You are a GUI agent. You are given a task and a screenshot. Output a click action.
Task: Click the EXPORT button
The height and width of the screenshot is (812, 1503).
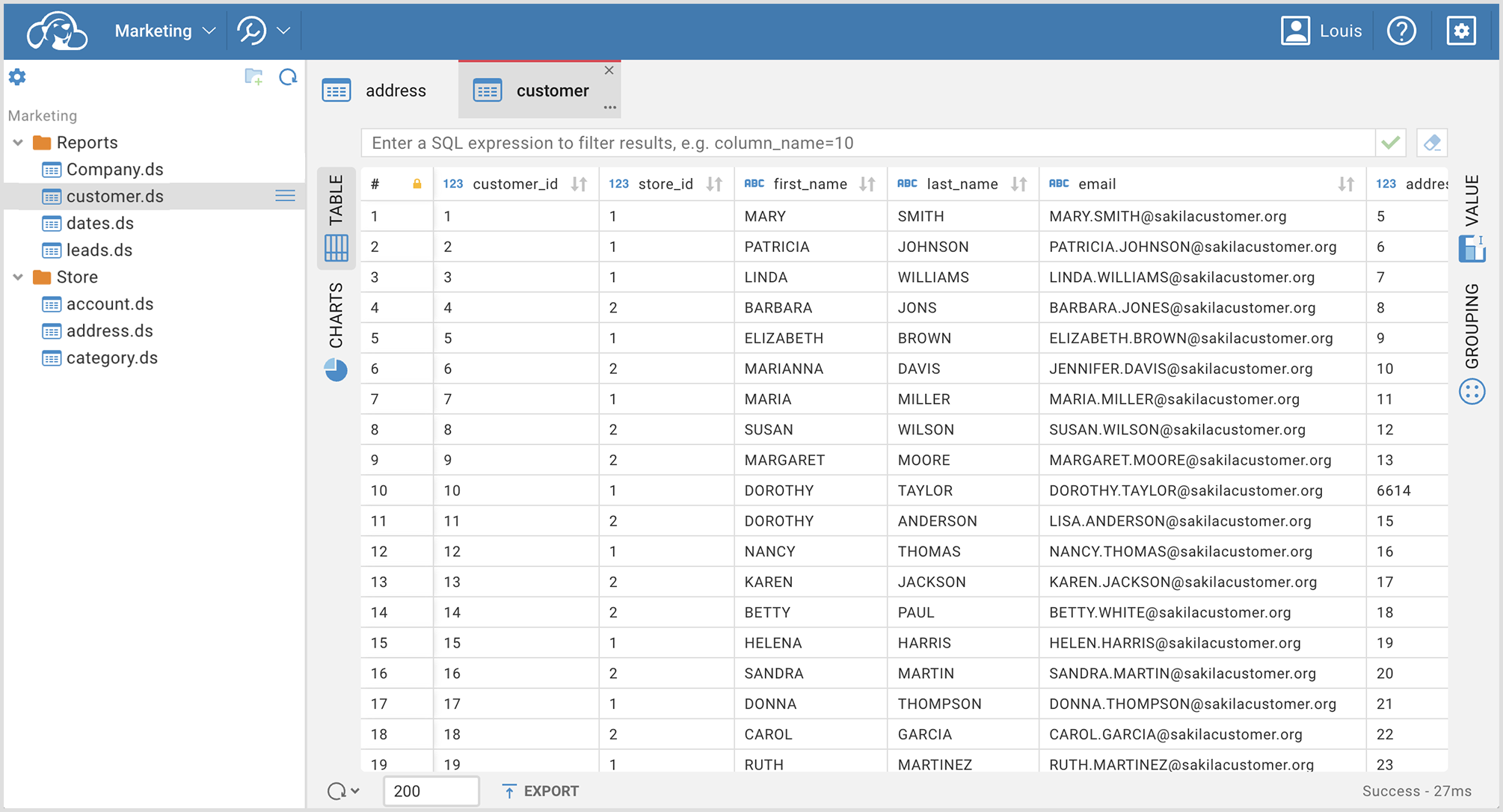click(x=540, y=790)
